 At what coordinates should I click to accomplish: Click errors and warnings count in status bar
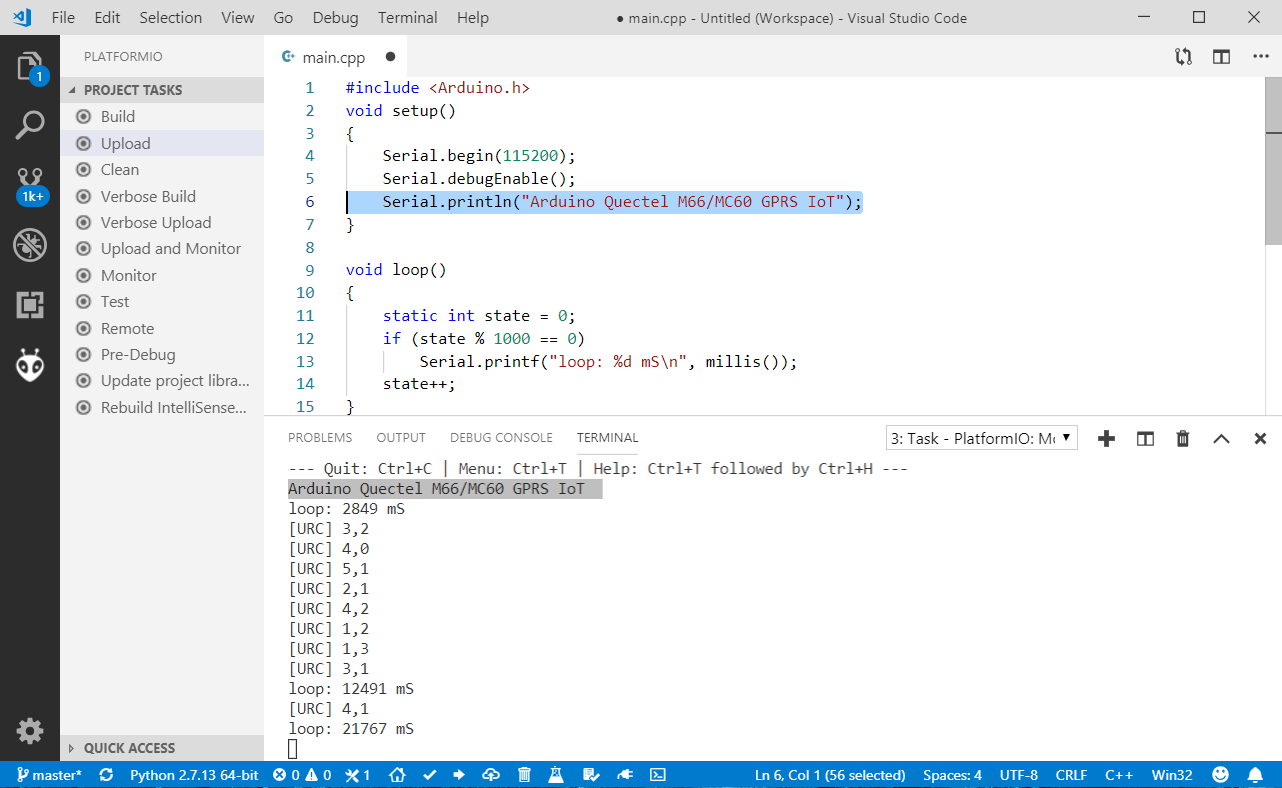(x=302, y=775)
